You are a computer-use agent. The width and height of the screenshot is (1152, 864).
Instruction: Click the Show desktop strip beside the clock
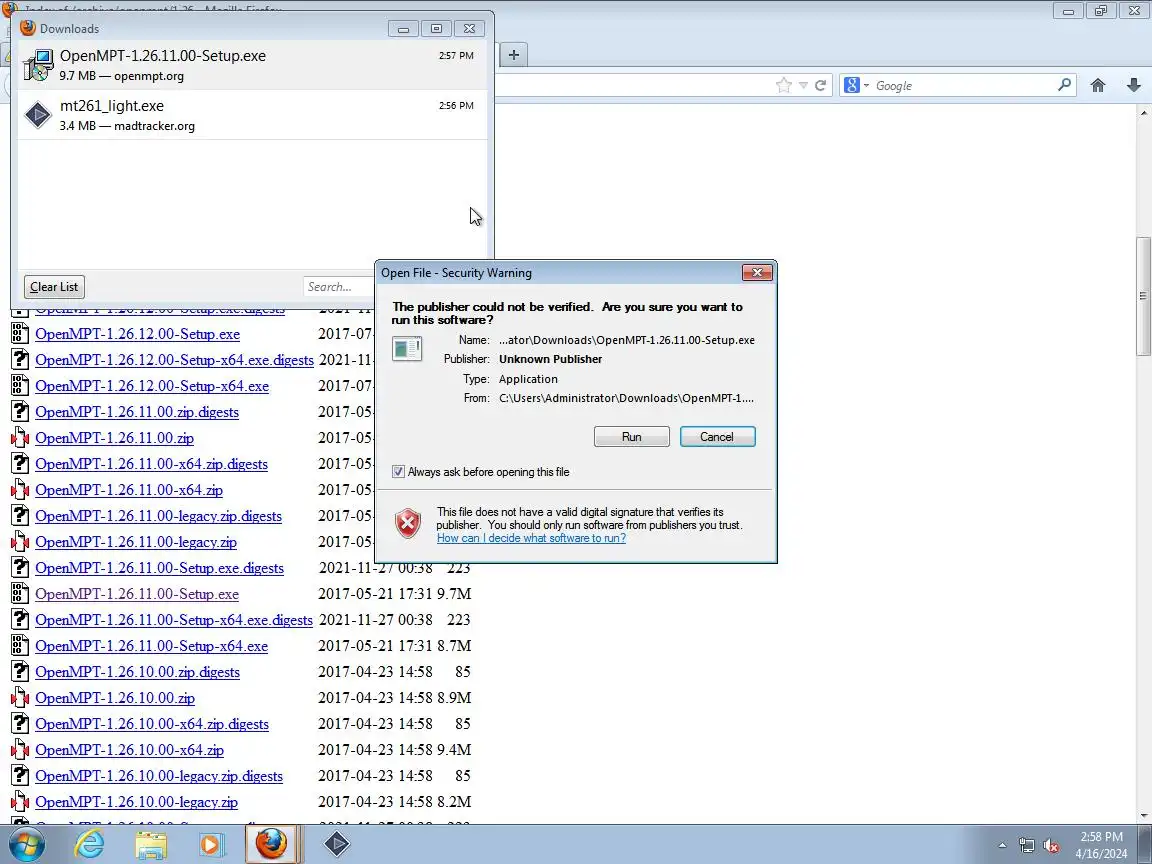[1145, 844]
